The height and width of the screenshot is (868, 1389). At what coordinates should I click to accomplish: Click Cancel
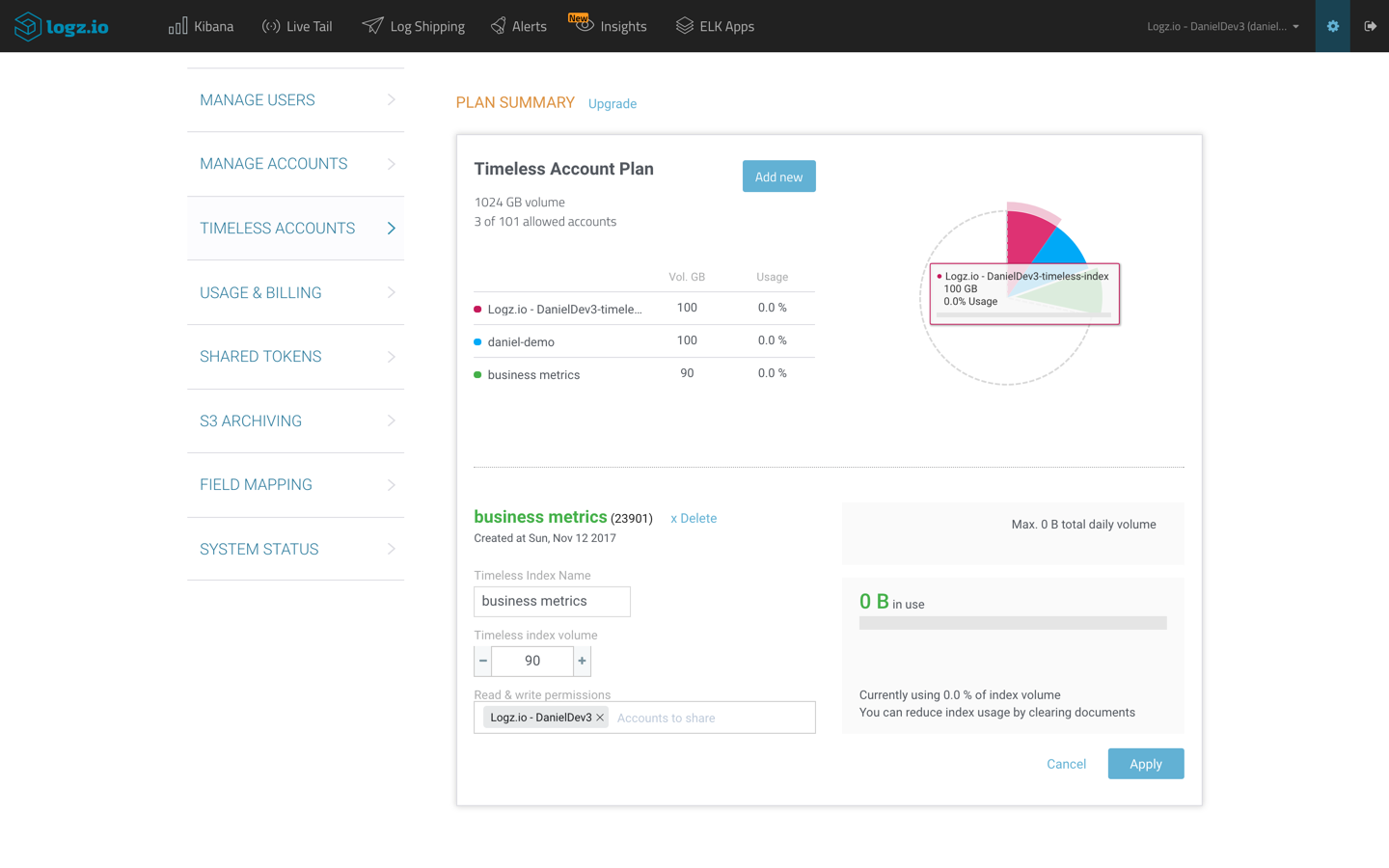(1066, 764)
